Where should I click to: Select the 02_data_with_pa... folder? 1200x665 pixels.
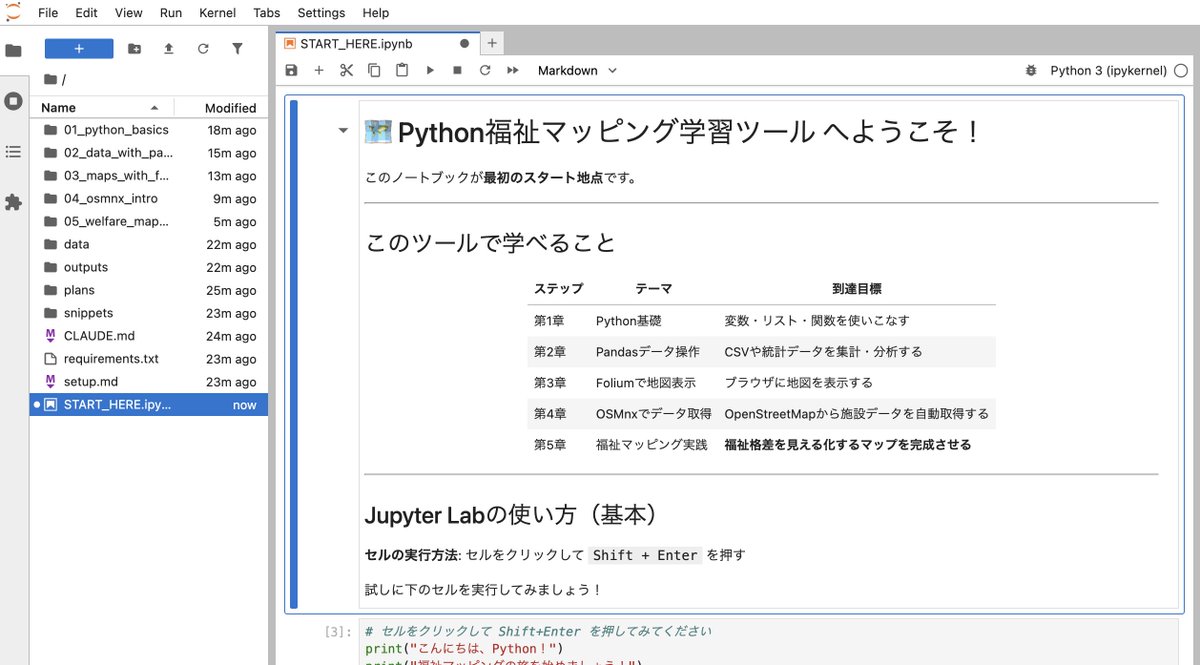point(149,153)
